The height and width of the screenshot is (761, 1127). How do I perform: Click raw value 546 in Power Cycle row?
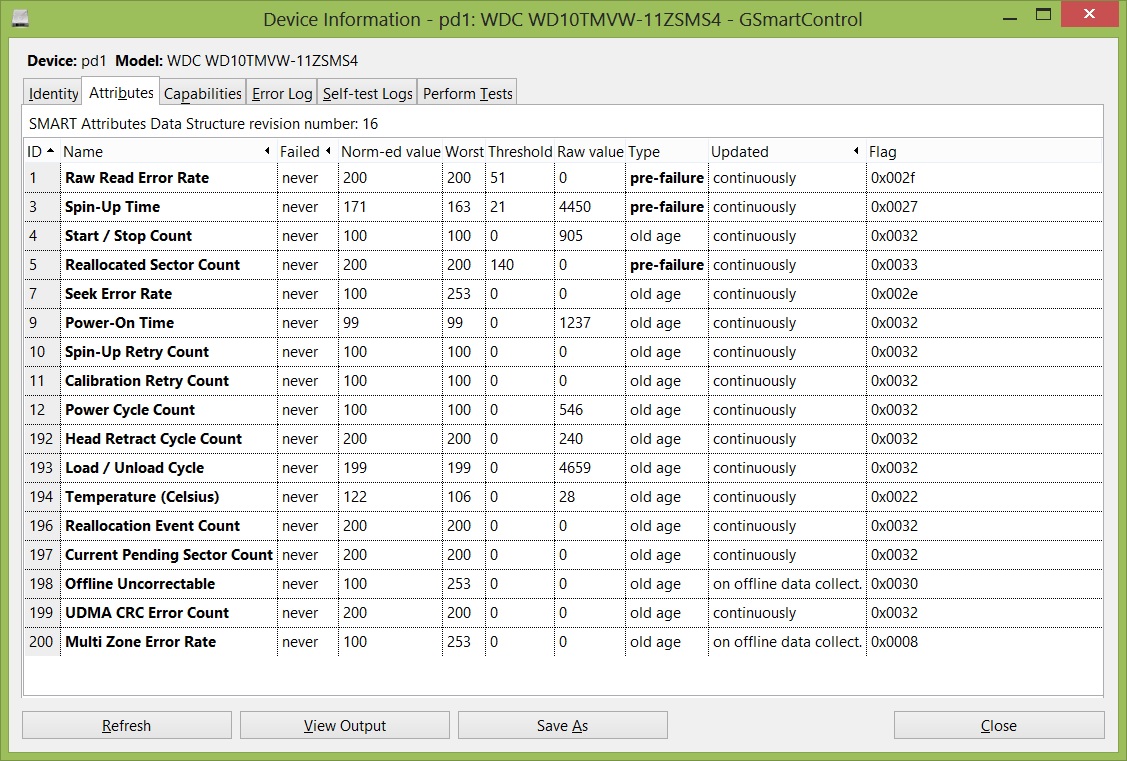click(571, 410)
